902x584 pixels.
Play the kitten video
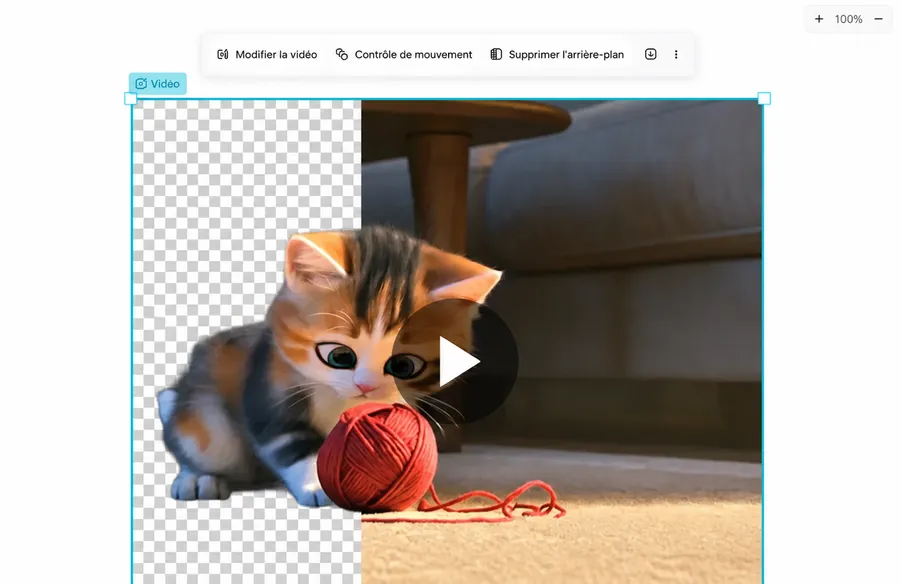(454, 362)
